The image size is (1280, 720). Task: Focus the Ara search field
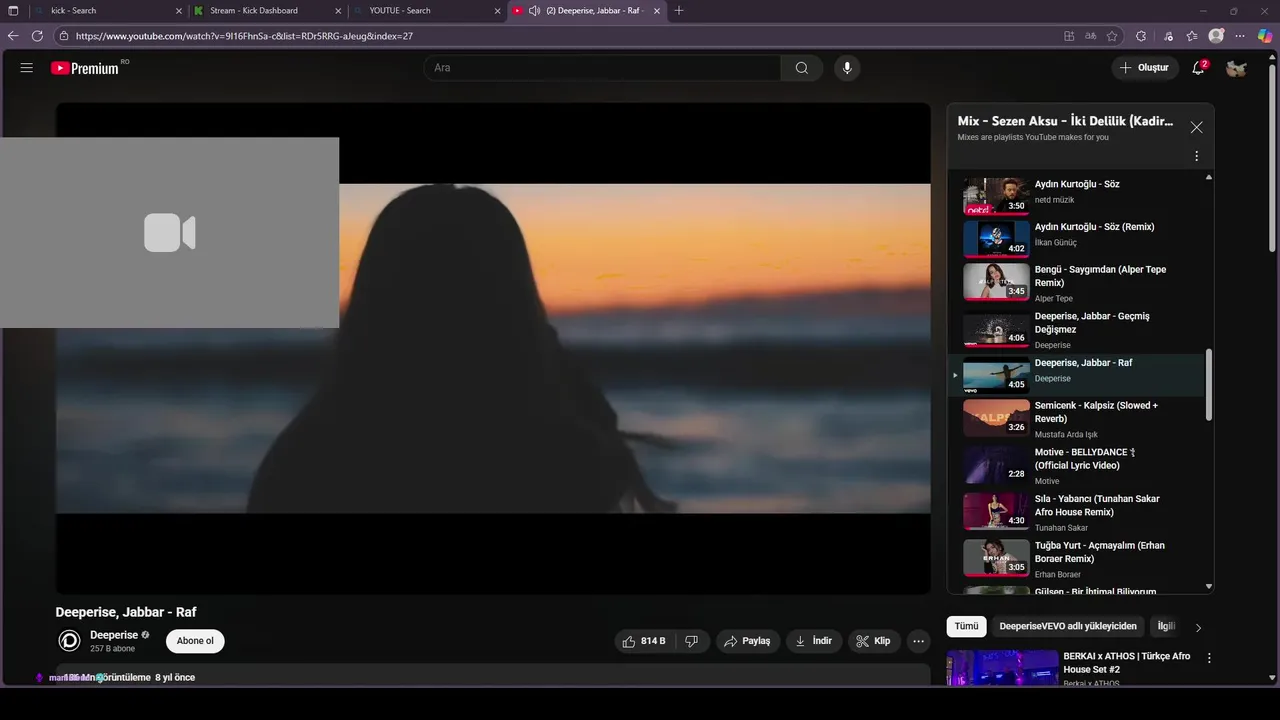coord(603,68)
